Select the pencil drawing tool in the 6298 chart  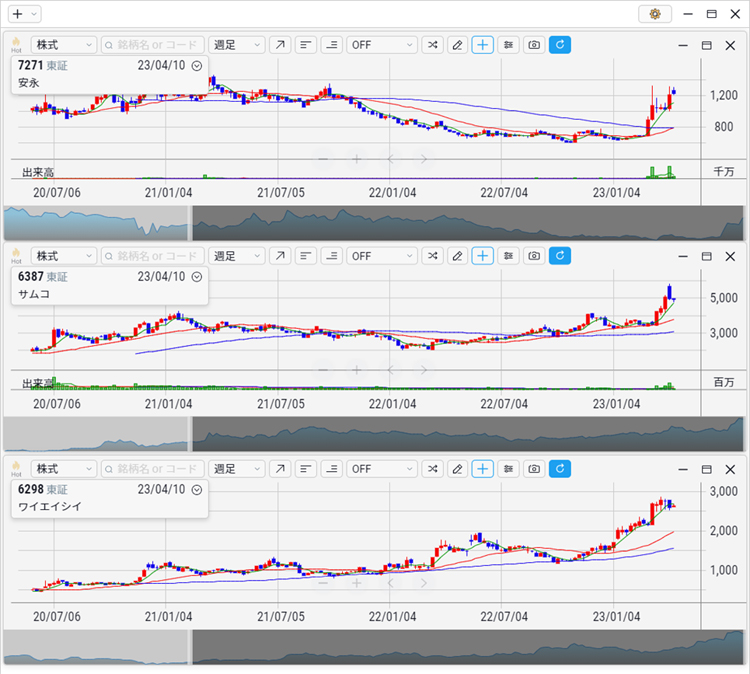(x=457, y=469)
